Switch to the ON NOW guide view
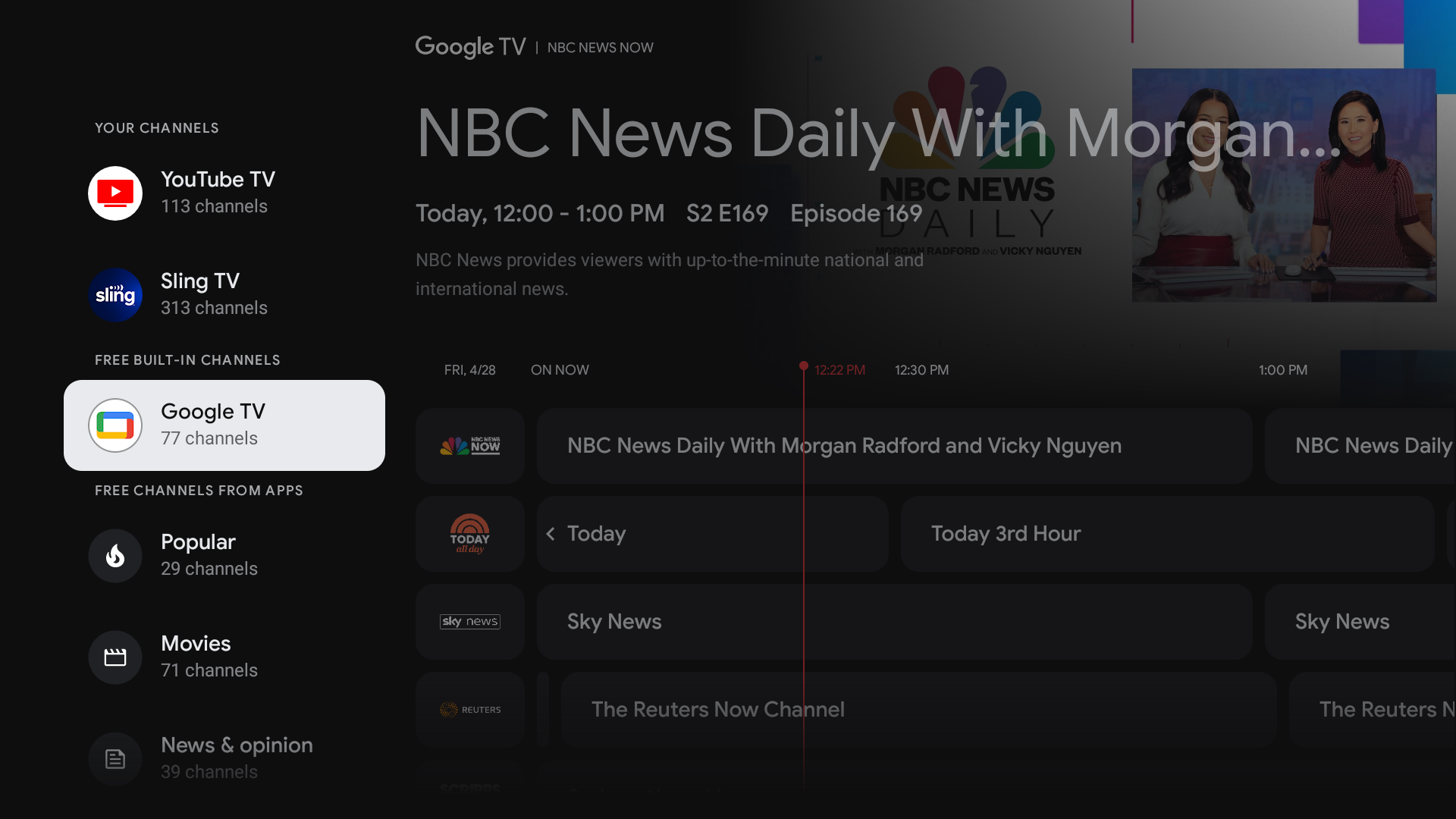1456x819 pixels. coord(560,369)
